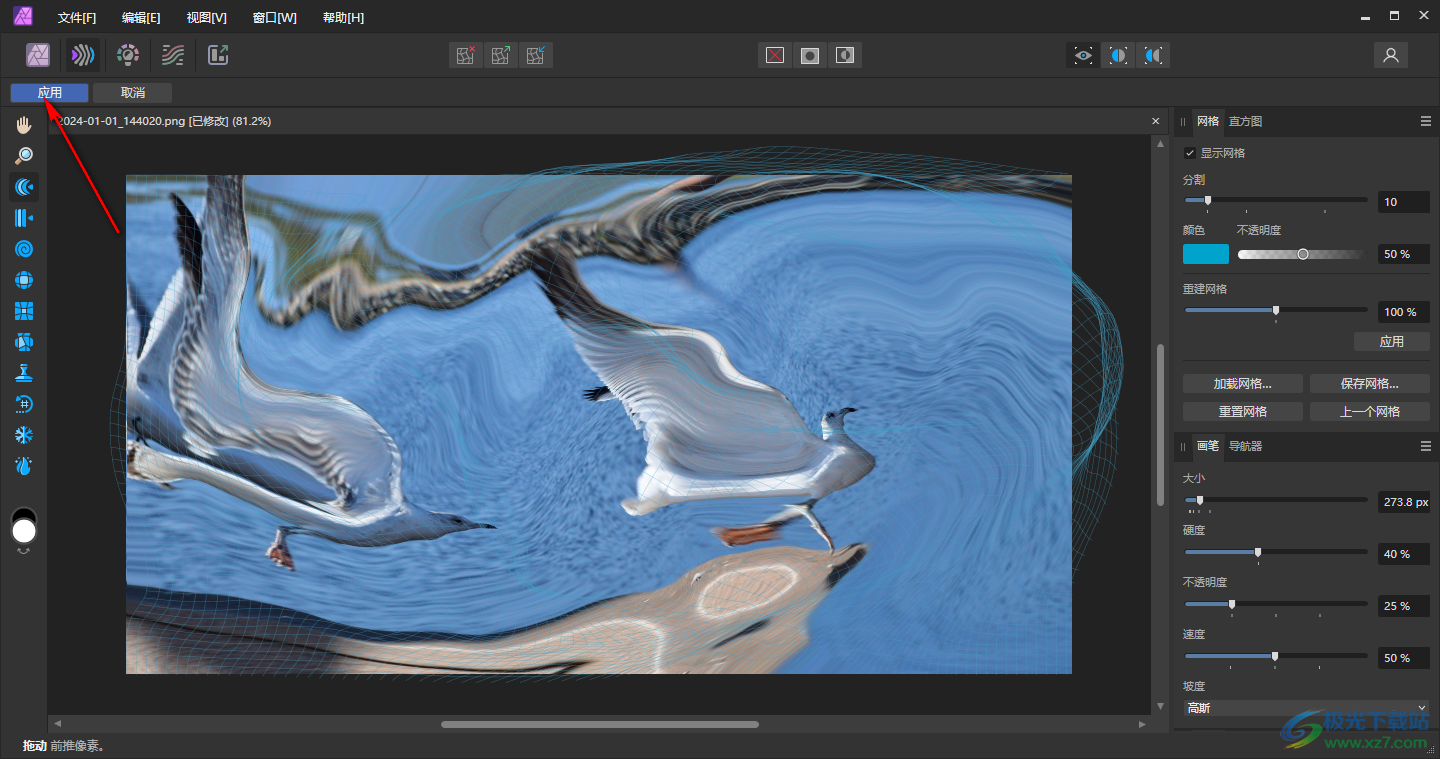Open the 网格 panel options menu
Image resolution: width=1440 pixels, height=759 pixels.
[1426, 121]
